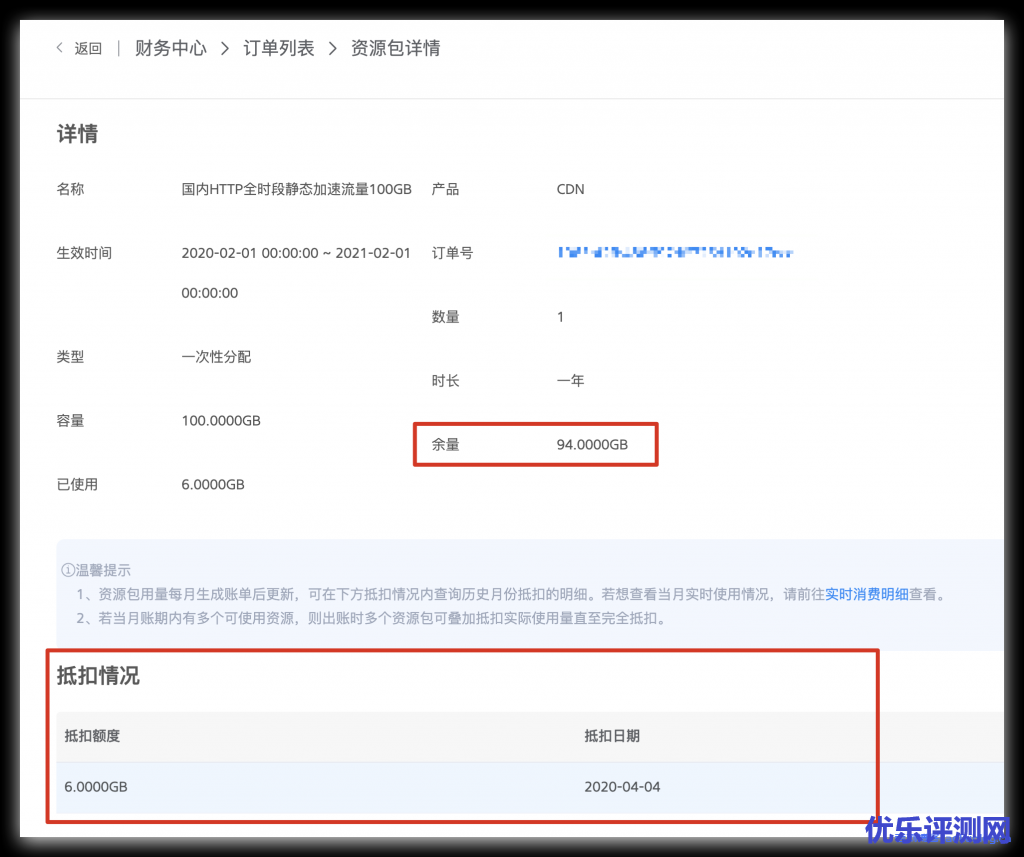
Task: Click the 2020-04-04 deduction date cell
Action: click(622, 787)
